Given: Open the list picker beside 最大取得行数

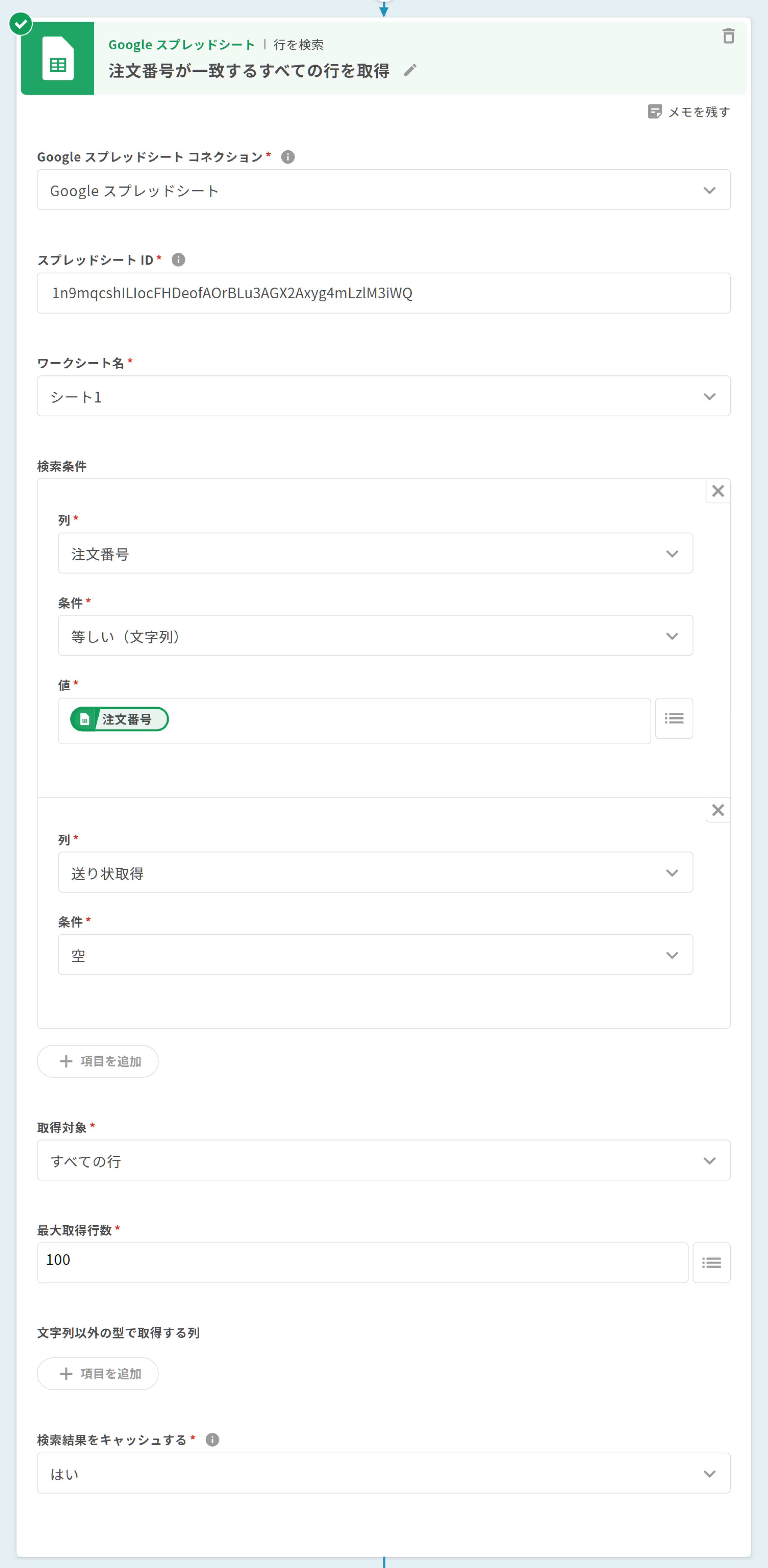Looking at the screenshot, I should coord(711,1262).
